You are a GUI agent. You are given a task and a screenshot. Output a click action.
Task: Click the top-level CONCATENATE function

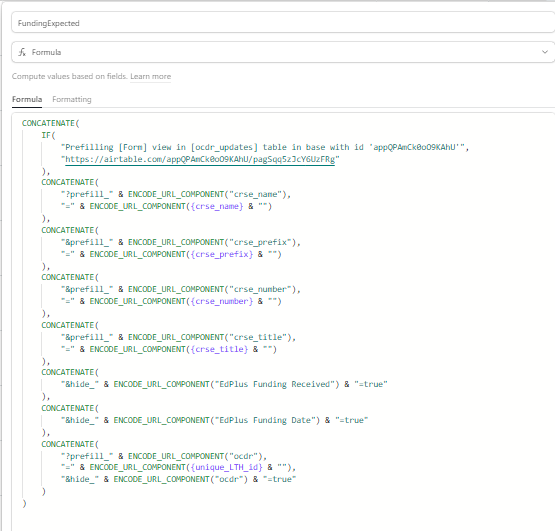click(x=48, y=123)
